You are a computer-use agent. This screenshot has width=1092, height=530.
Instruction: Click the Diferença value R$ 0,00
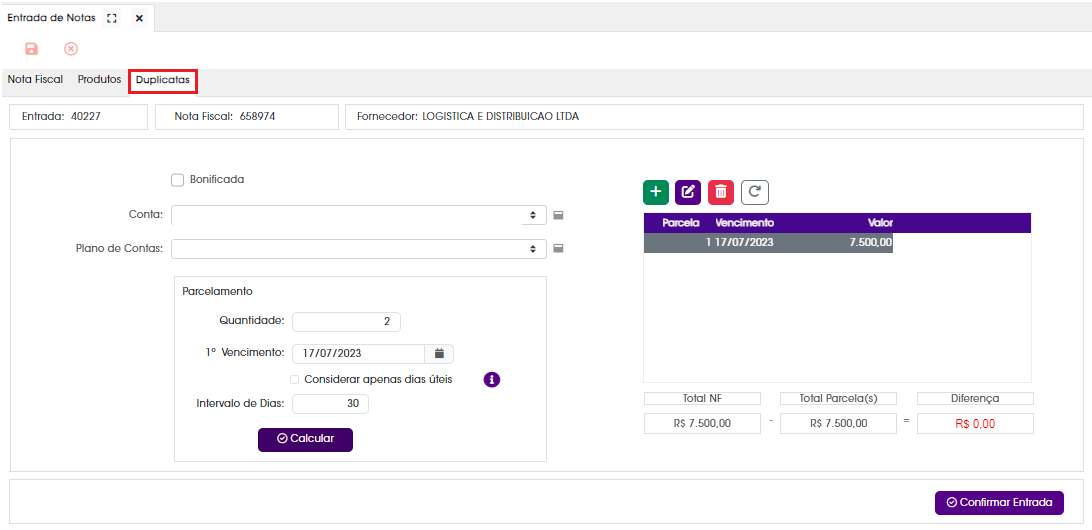click(975, 423)
